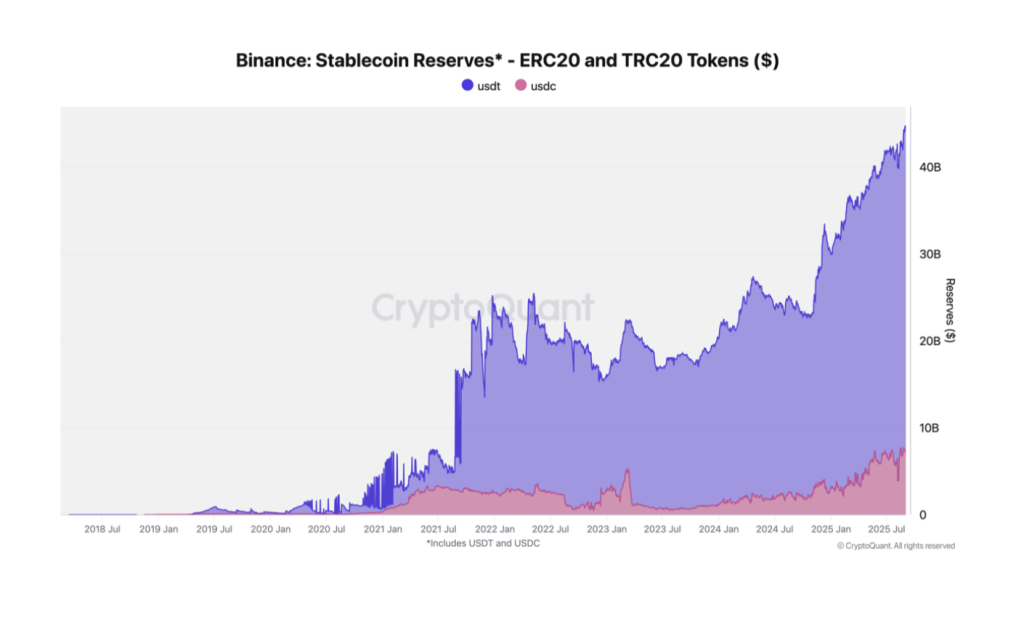Click the 20B y-axis label
Screen dimensions: 1024x619
pos(930,341)
